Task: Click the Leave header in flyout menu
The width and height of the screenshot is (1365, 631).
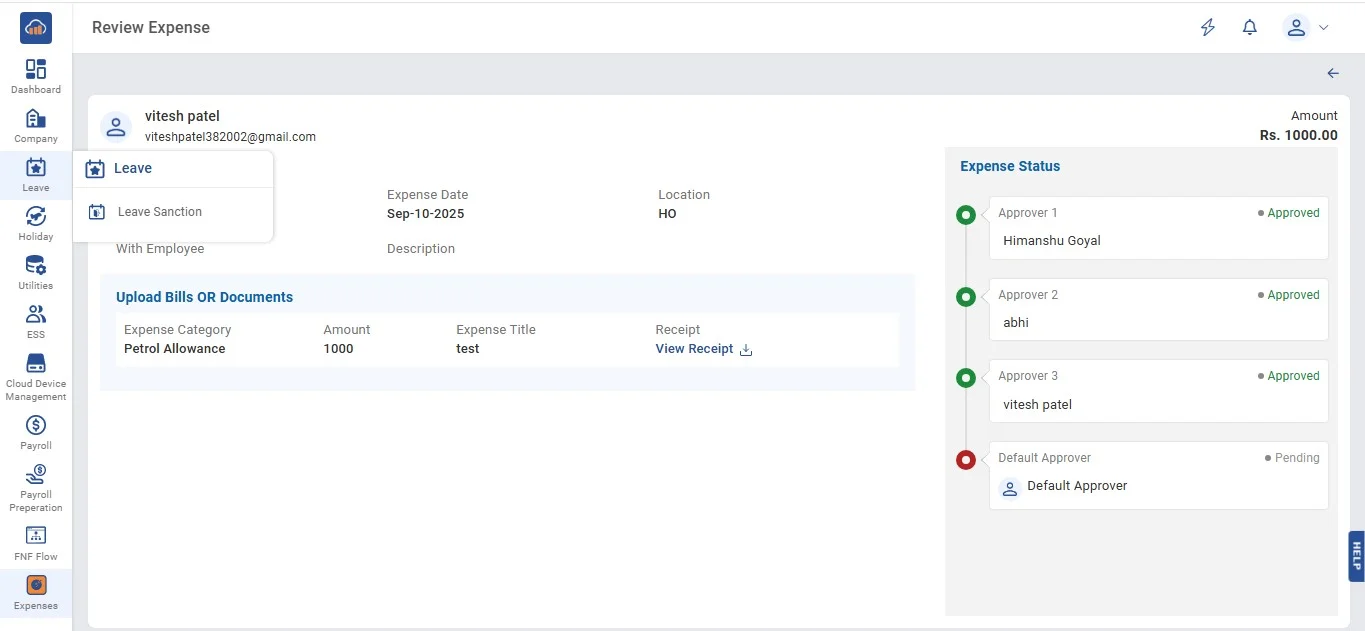Action: 132,168
